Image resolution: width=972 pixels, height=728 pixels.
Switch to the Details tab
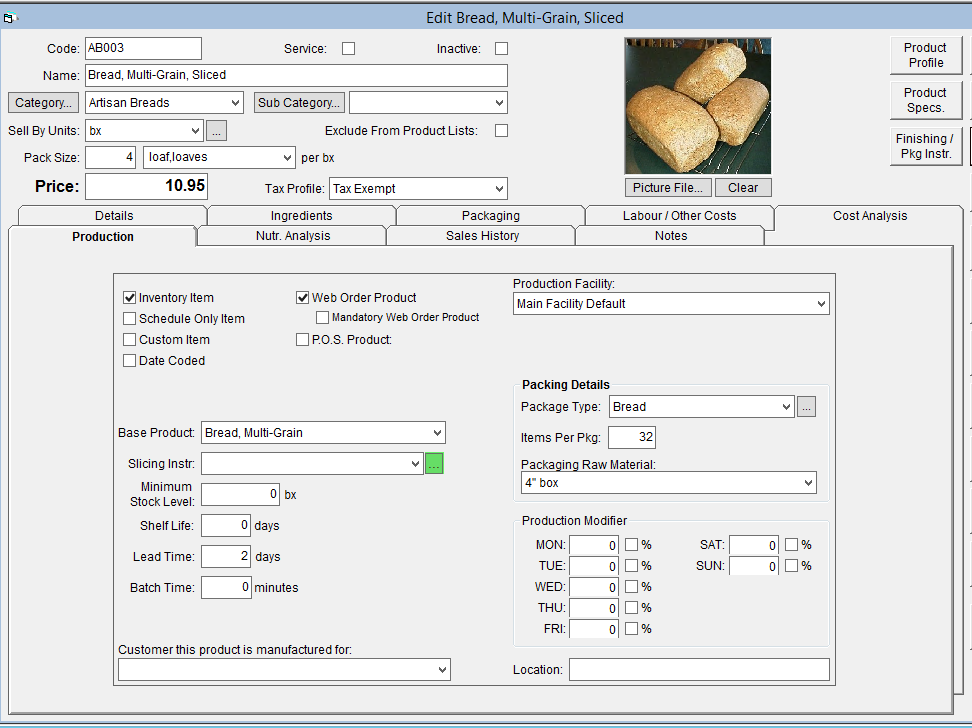click(113, 216)
